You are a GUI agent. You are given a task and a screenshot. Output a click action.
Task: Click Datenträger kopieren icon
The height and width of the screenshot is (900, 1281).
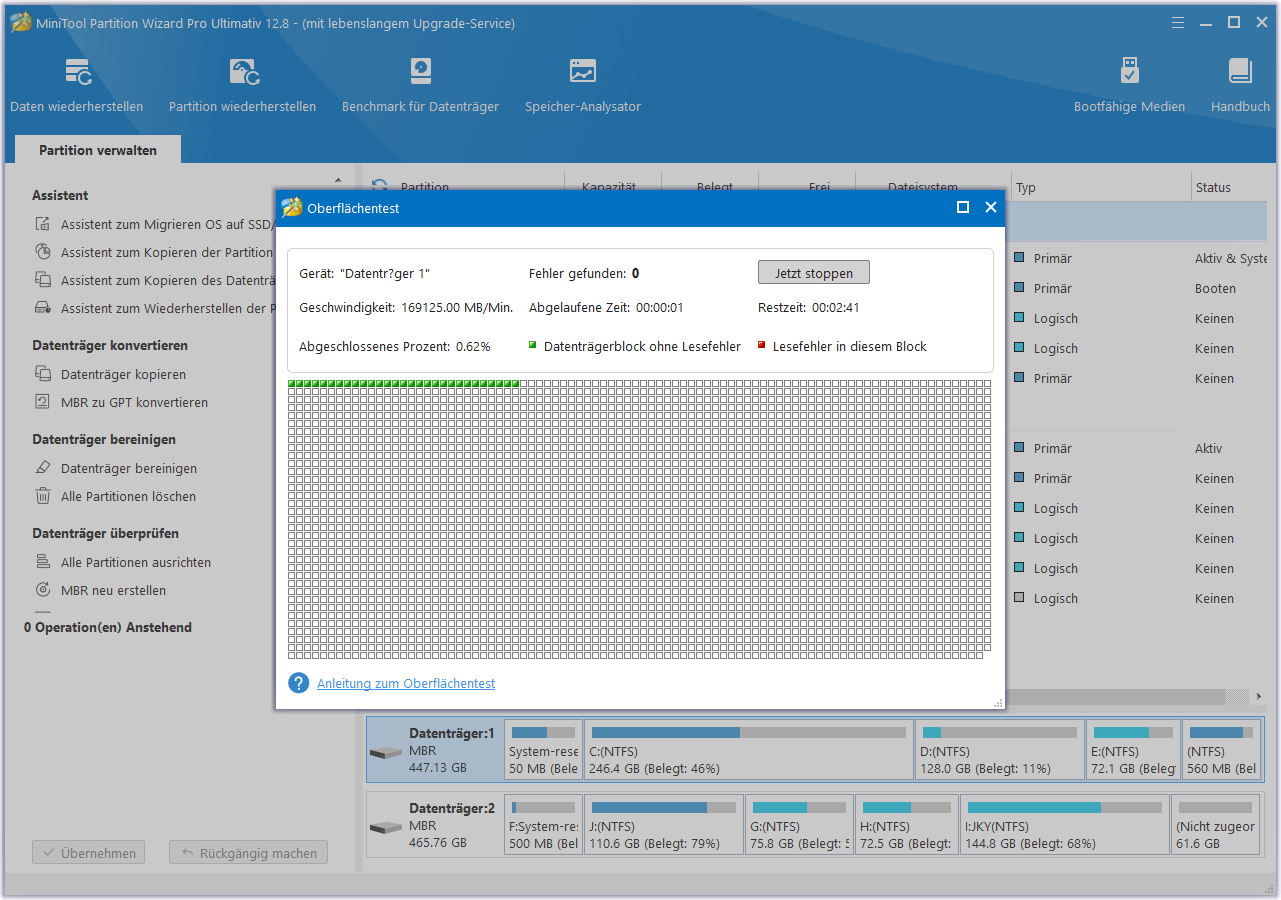pyautogui.click(x=43, y=374)
